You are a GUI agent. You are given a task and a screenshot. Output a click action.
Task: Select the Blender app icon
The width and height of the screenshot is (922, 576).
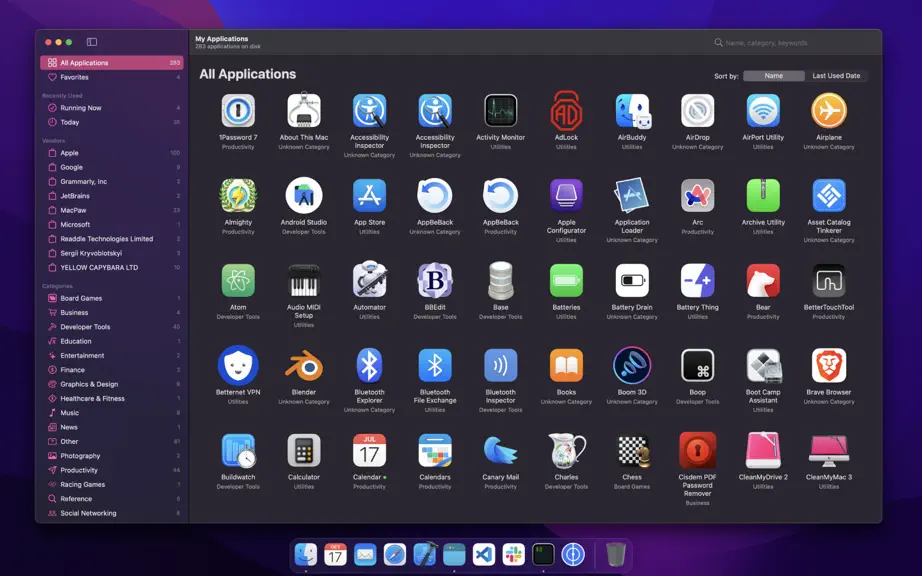click(304, 367)
